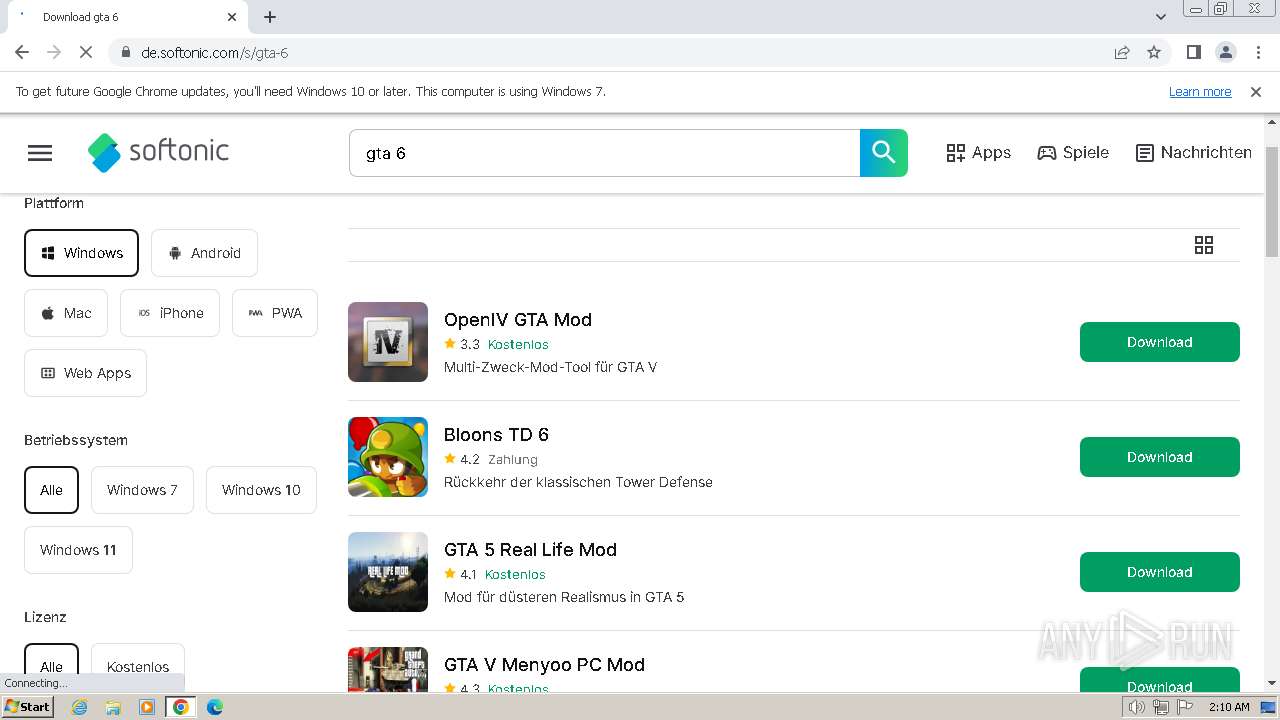Download OpenIV GTA Mod
The image size is (1280, 720).
1160,342
